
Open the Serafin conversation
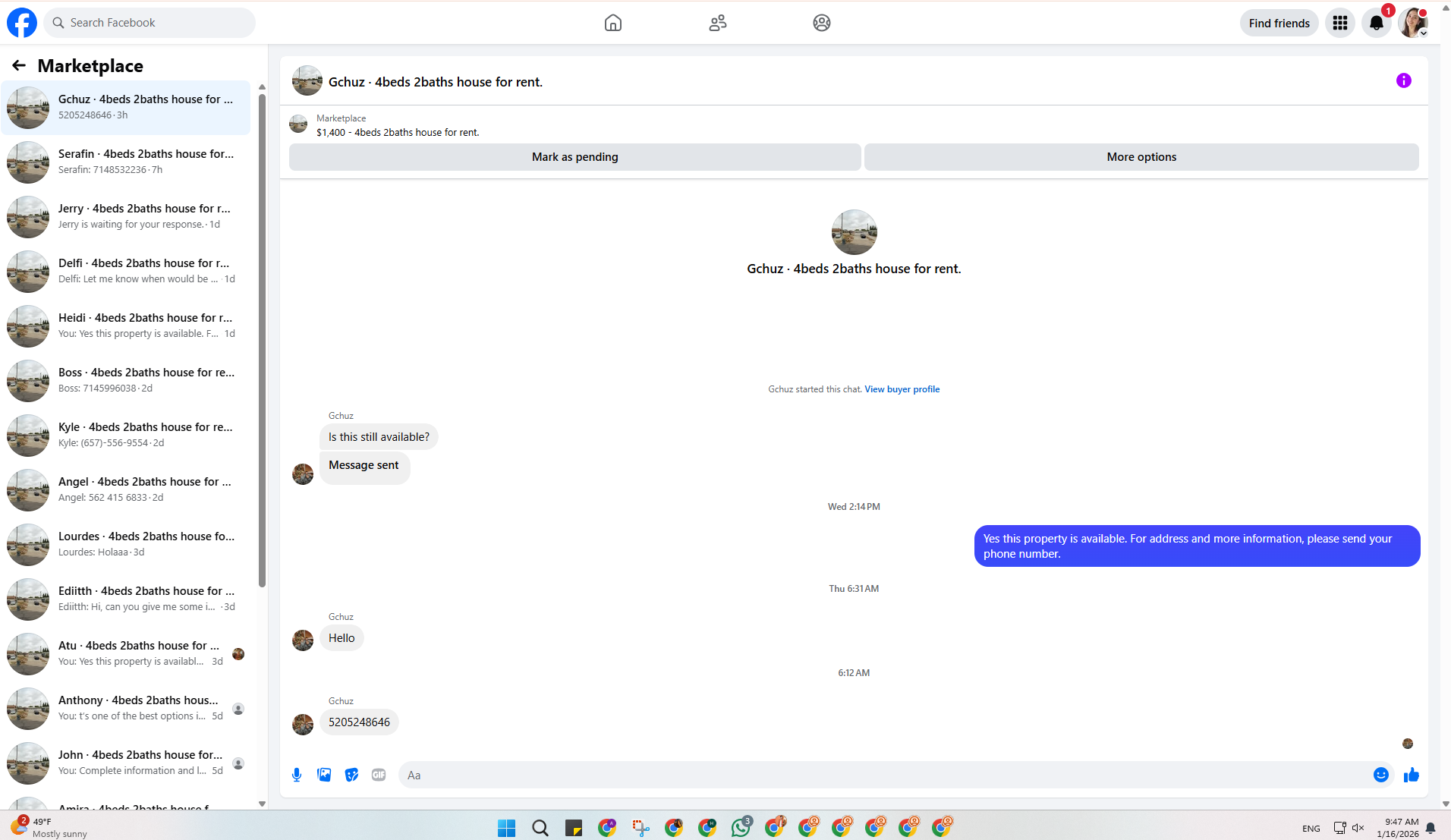coord(126,162)
